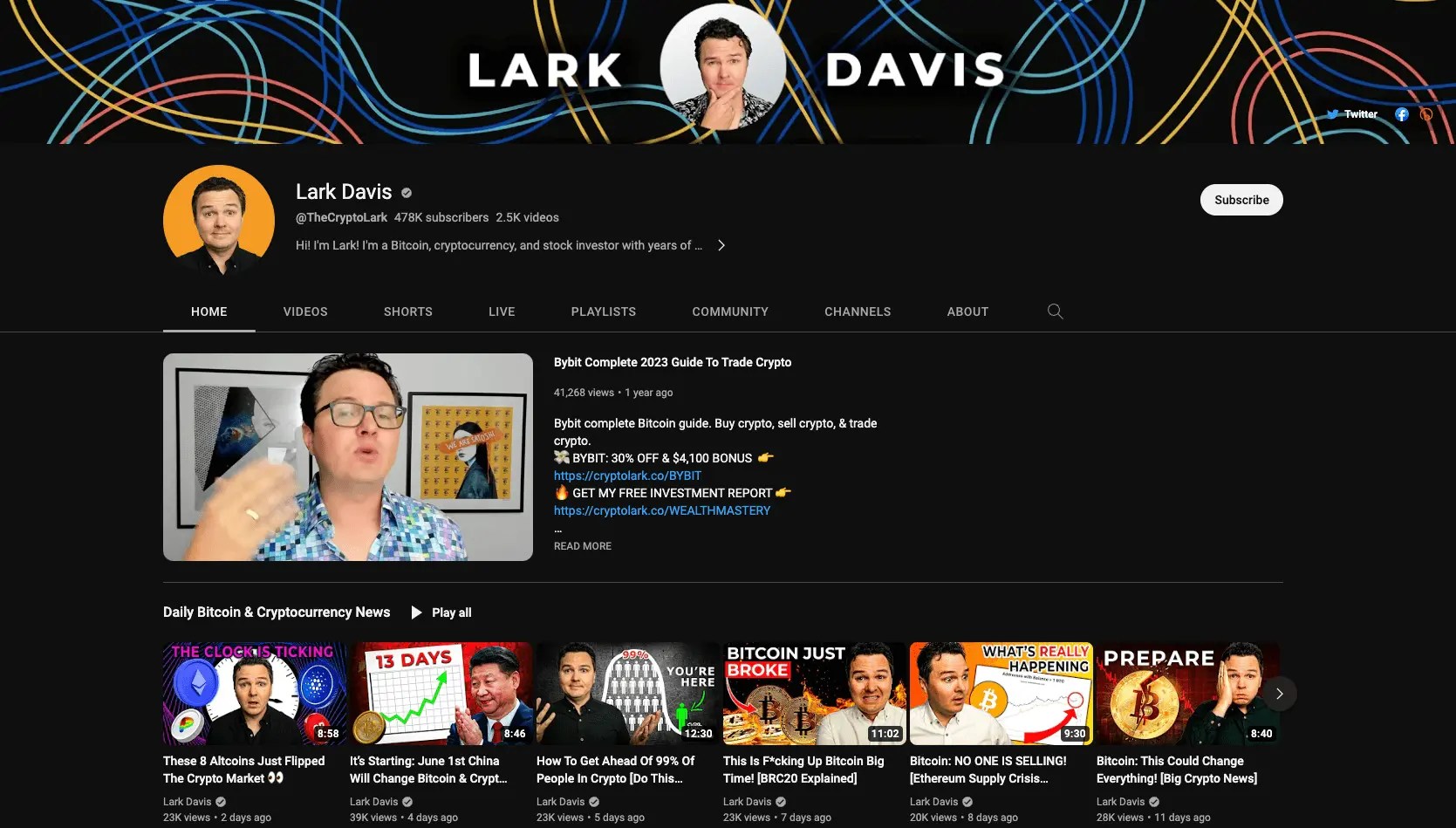Open the WEALTHMASTERY investment report link

pos(661,510)
